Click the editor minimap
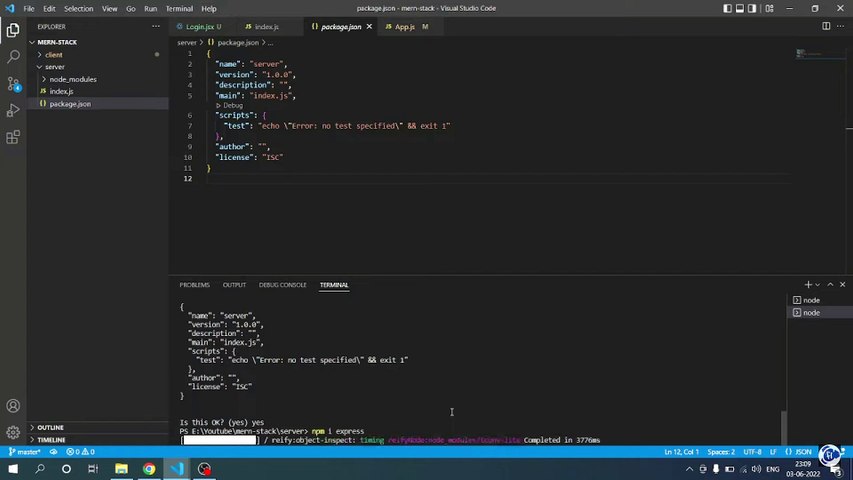The height and width of the screenshot is (480, 853). (818, 54)
